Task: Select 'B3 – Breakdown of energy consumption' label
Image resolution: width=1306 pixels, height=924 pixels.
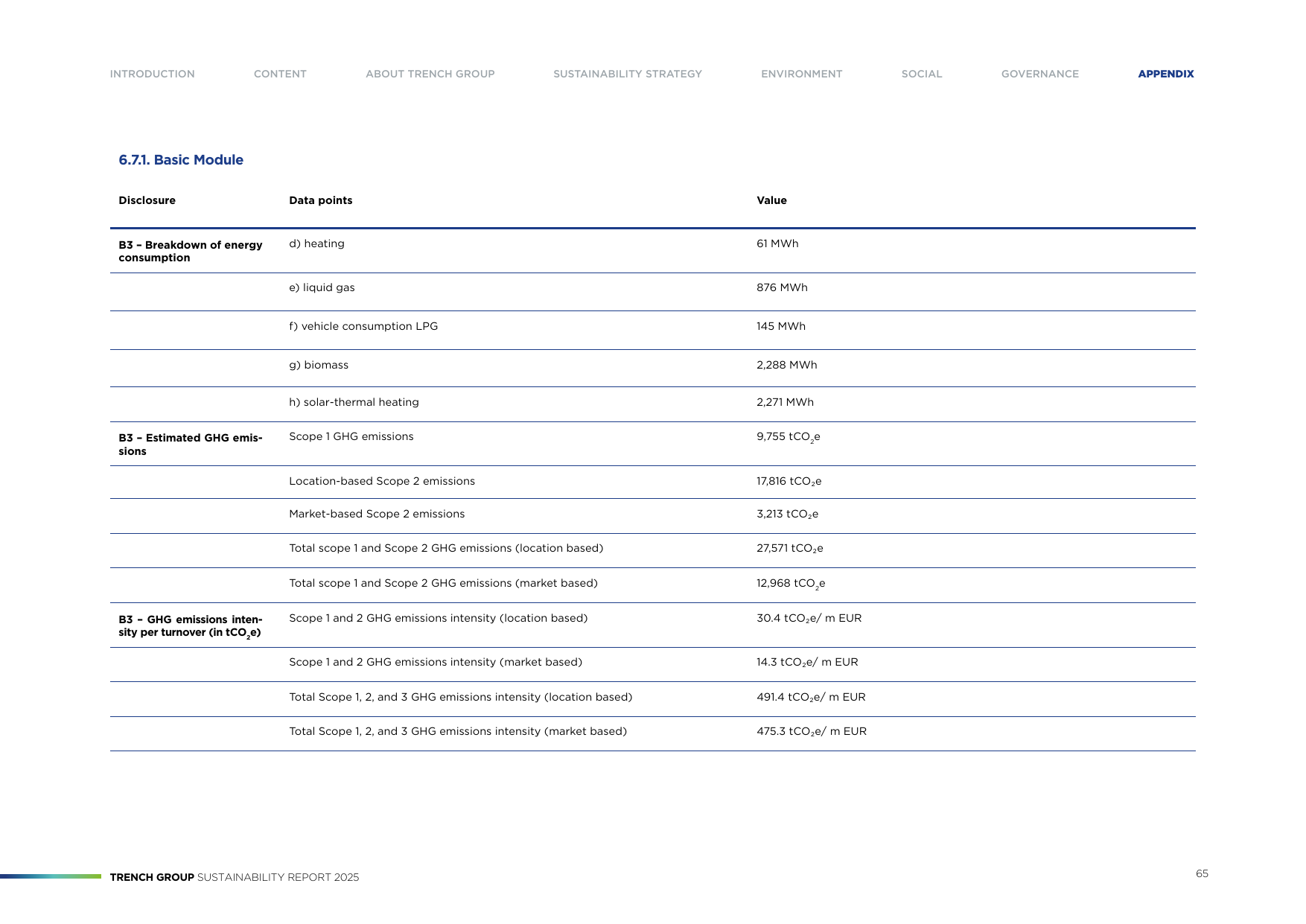Action: [x=191, y=252]
